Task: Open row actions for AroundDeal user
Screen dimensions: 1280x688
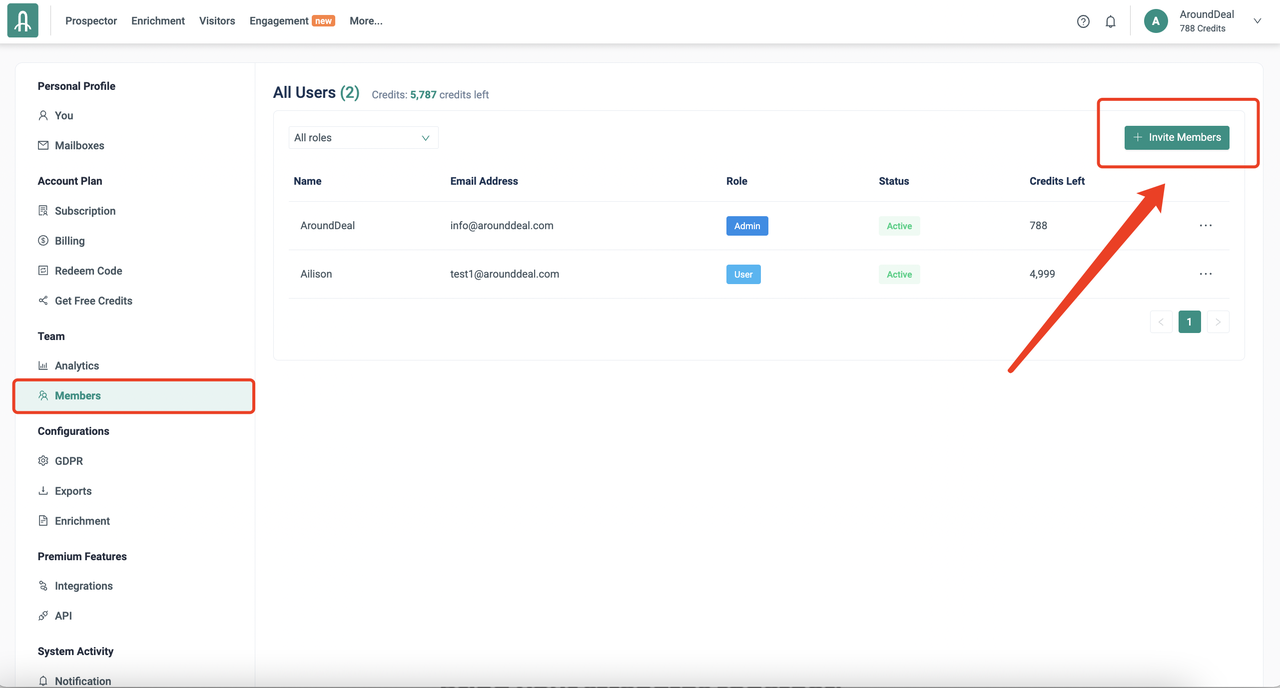Action: click(x=1205, y=226)
